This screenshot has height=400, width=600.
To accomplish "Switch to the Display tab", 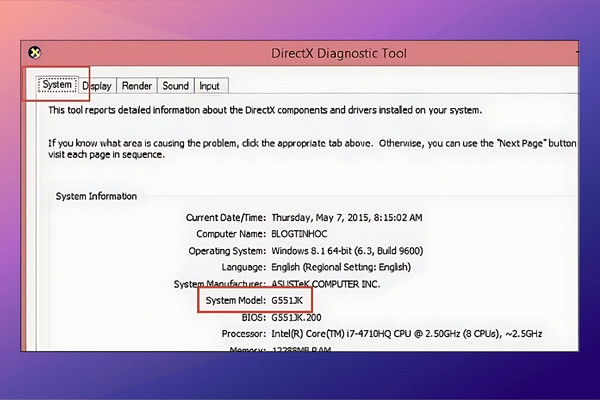I will click(x=97, y=86).
